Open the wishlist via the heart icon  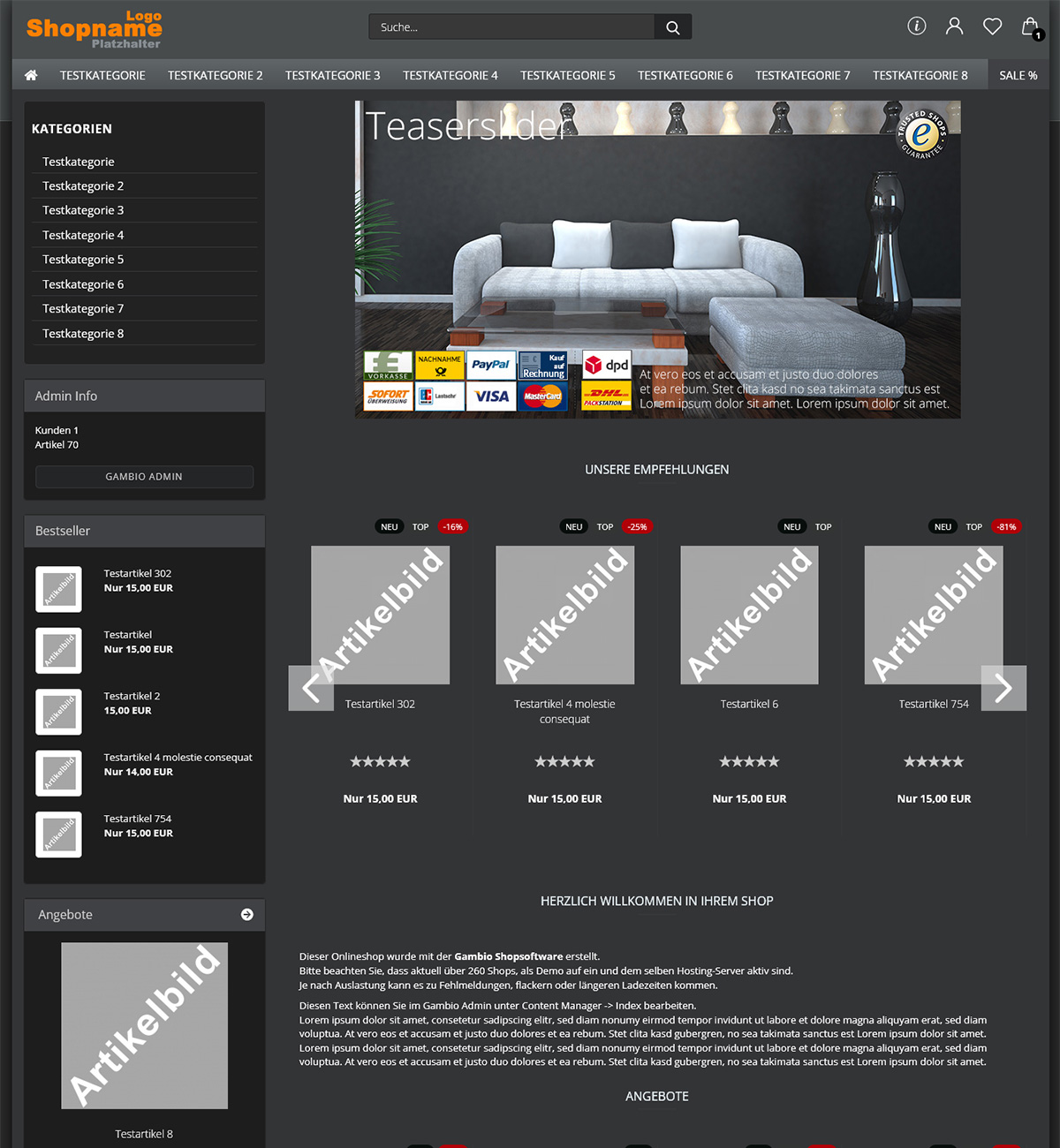[992, 26]
